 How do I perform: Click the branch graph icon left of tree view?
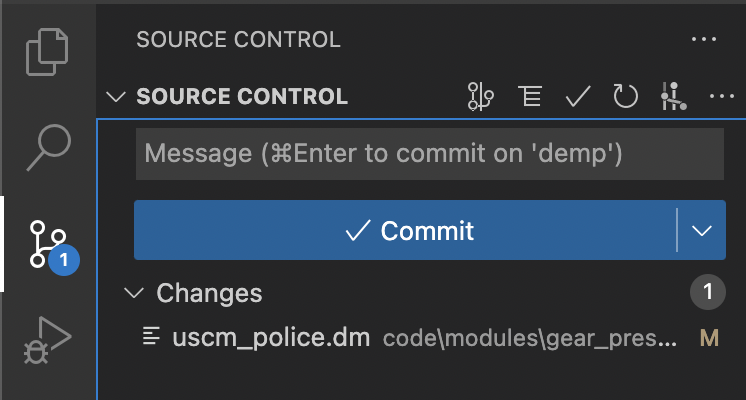pyautogui.click(x=481, y=97)
